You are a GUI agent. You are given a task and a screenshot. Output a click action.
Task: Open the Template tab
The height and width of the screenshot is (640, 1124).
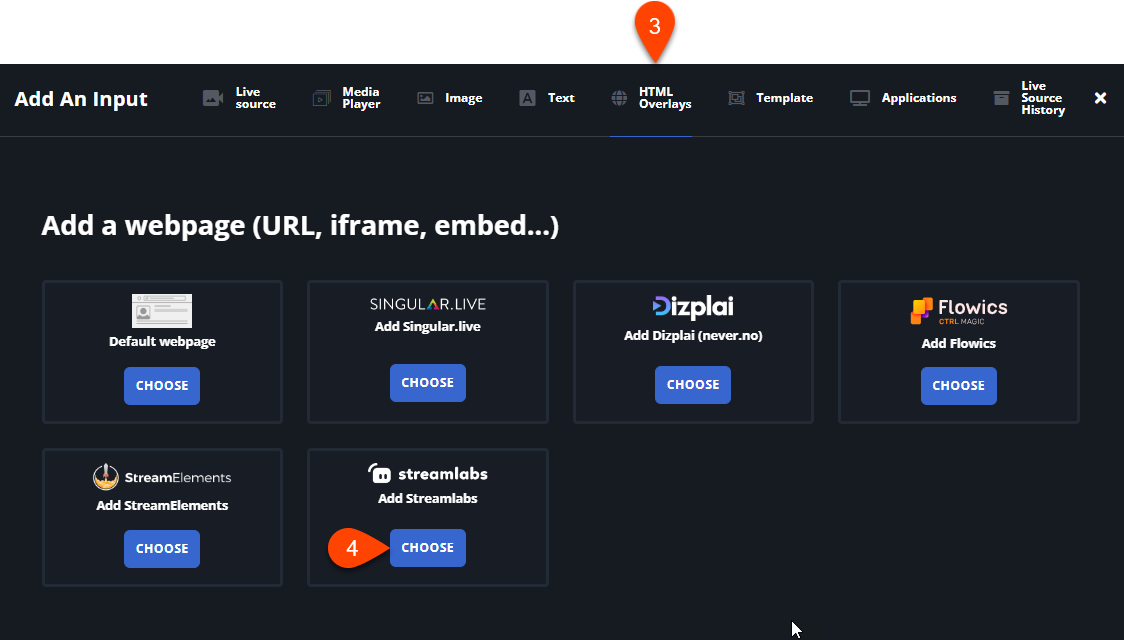click(x=771, y=98)
